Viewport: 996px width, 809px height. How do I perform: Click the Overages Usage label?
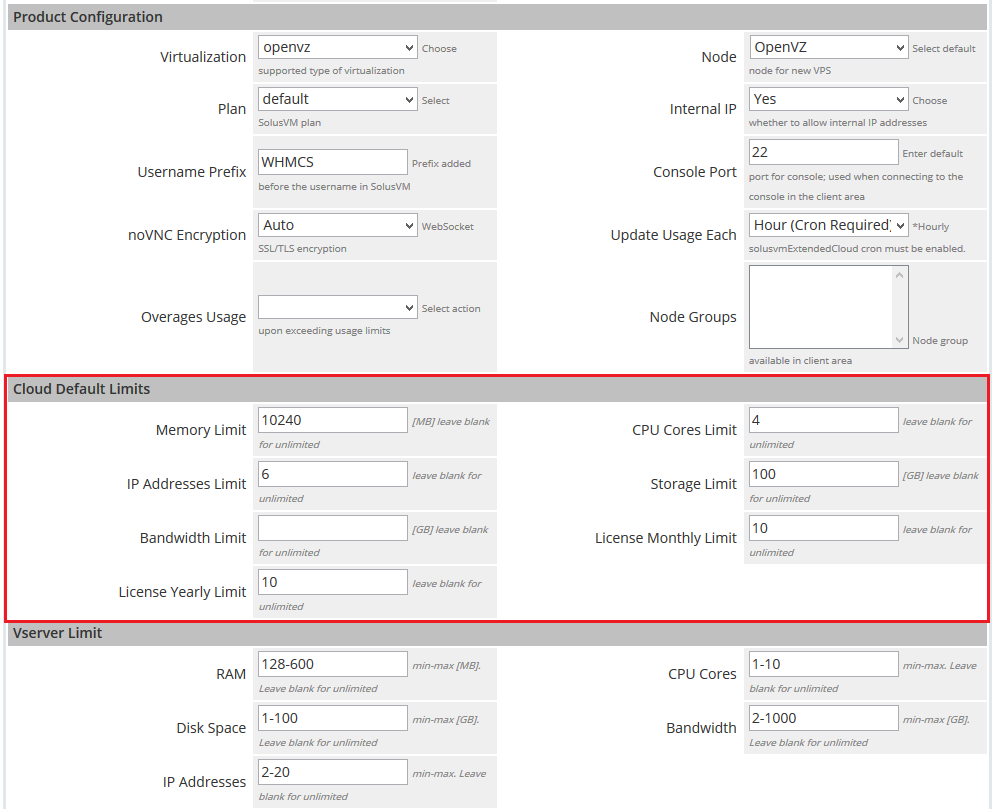coord(193,317)
